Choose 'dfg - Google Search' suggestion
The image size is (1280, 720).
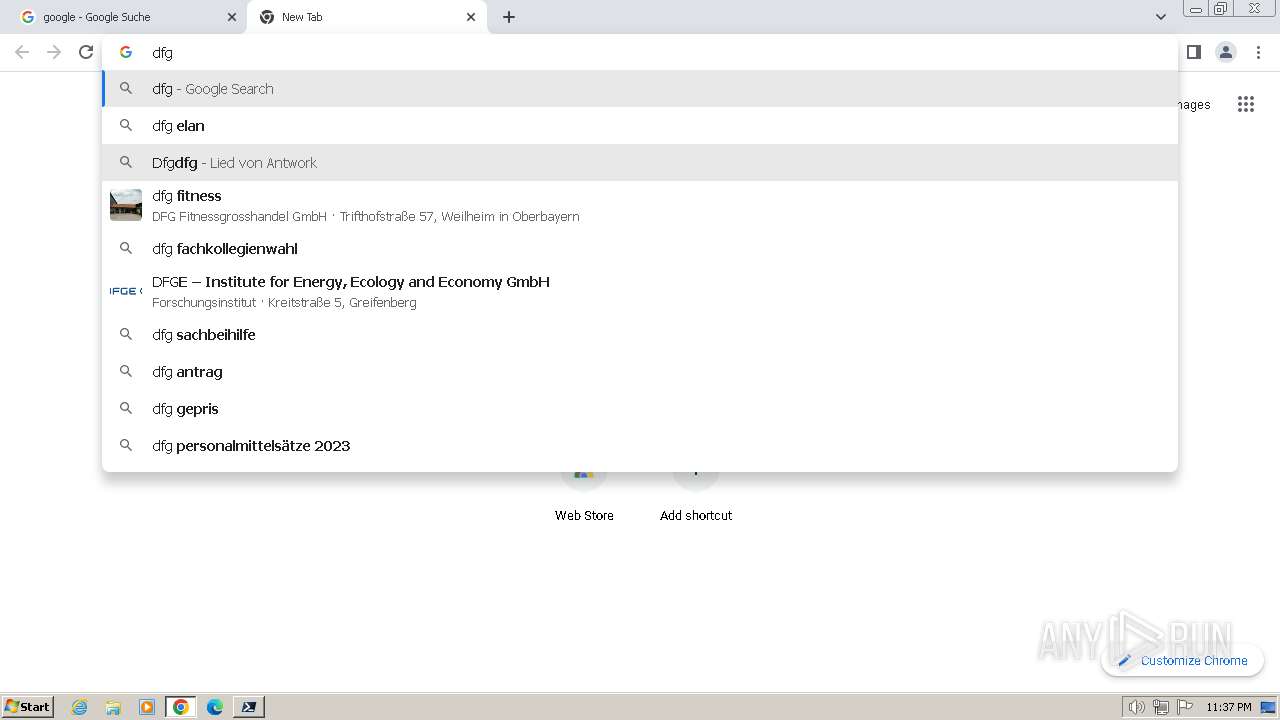point(640,89)
